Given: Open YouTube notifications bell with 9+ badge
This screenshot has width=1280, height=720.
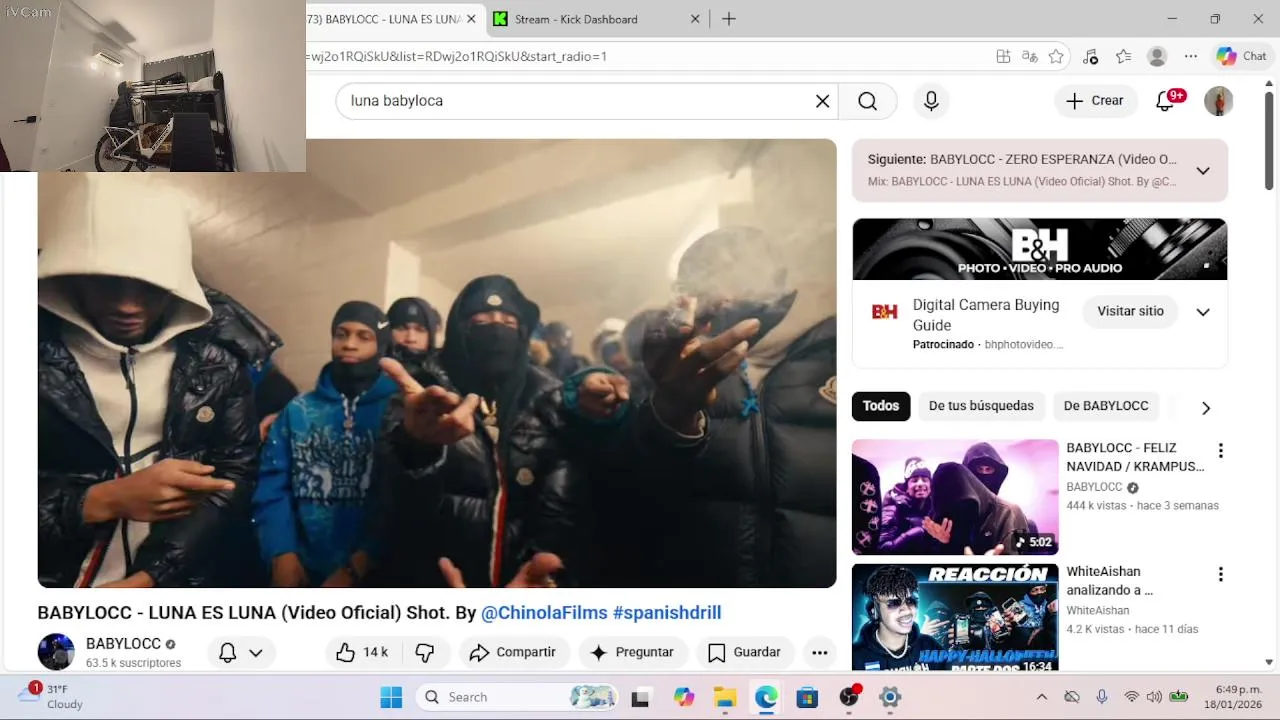Looking at the screenshot, I should pos(1167,100).
